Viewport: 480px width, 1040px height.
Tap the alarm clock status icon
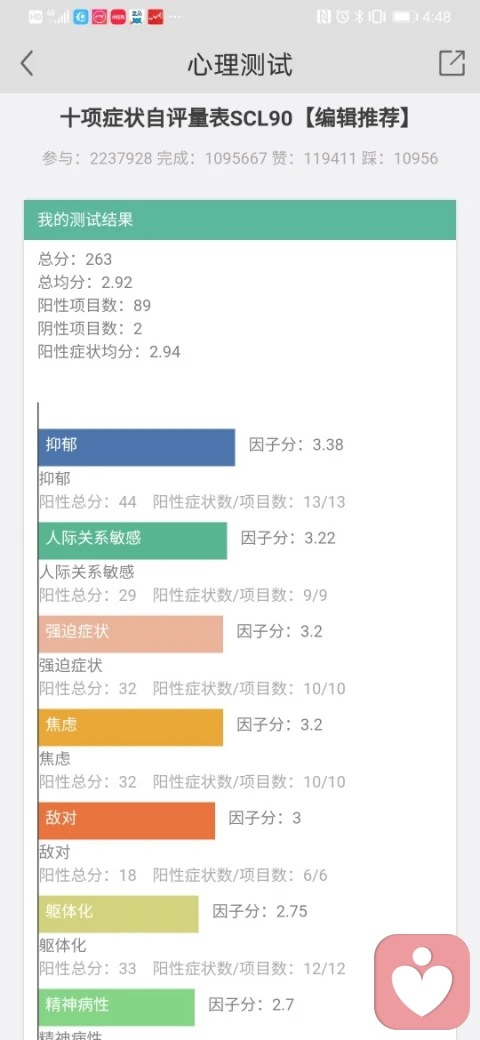[342, 17]
